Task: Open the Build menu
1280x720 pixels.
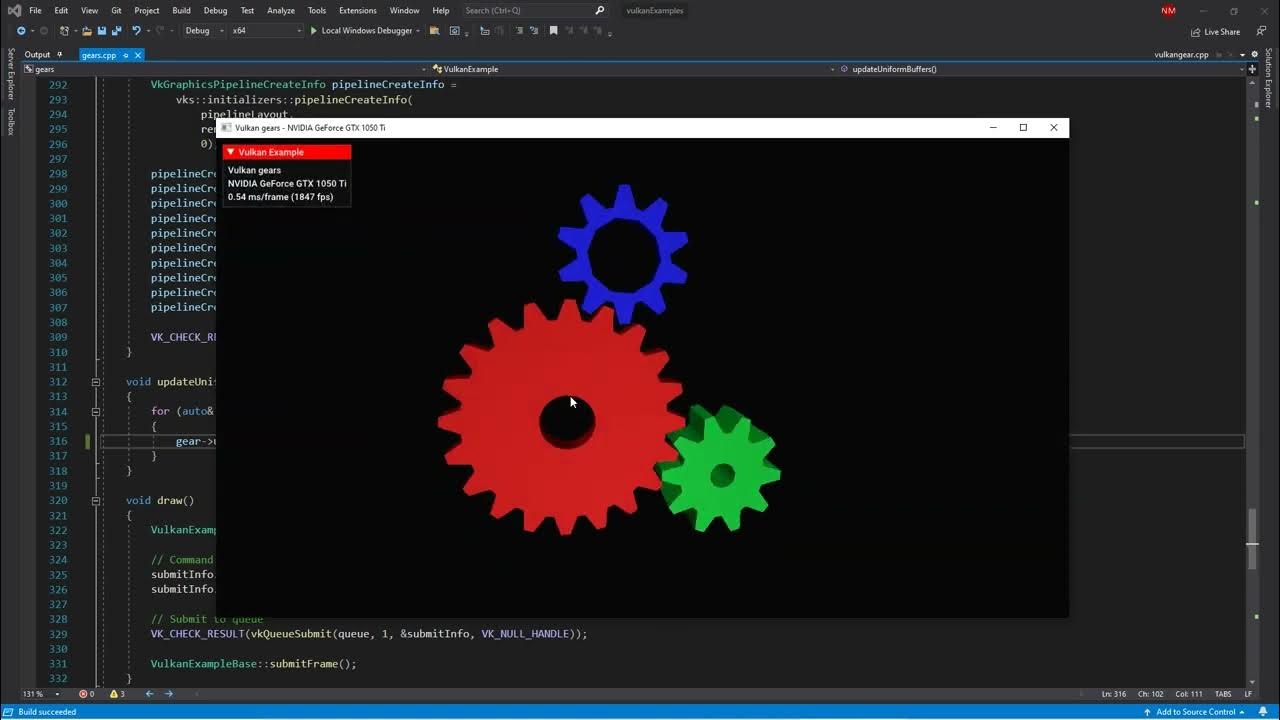Action: (181, 10)
